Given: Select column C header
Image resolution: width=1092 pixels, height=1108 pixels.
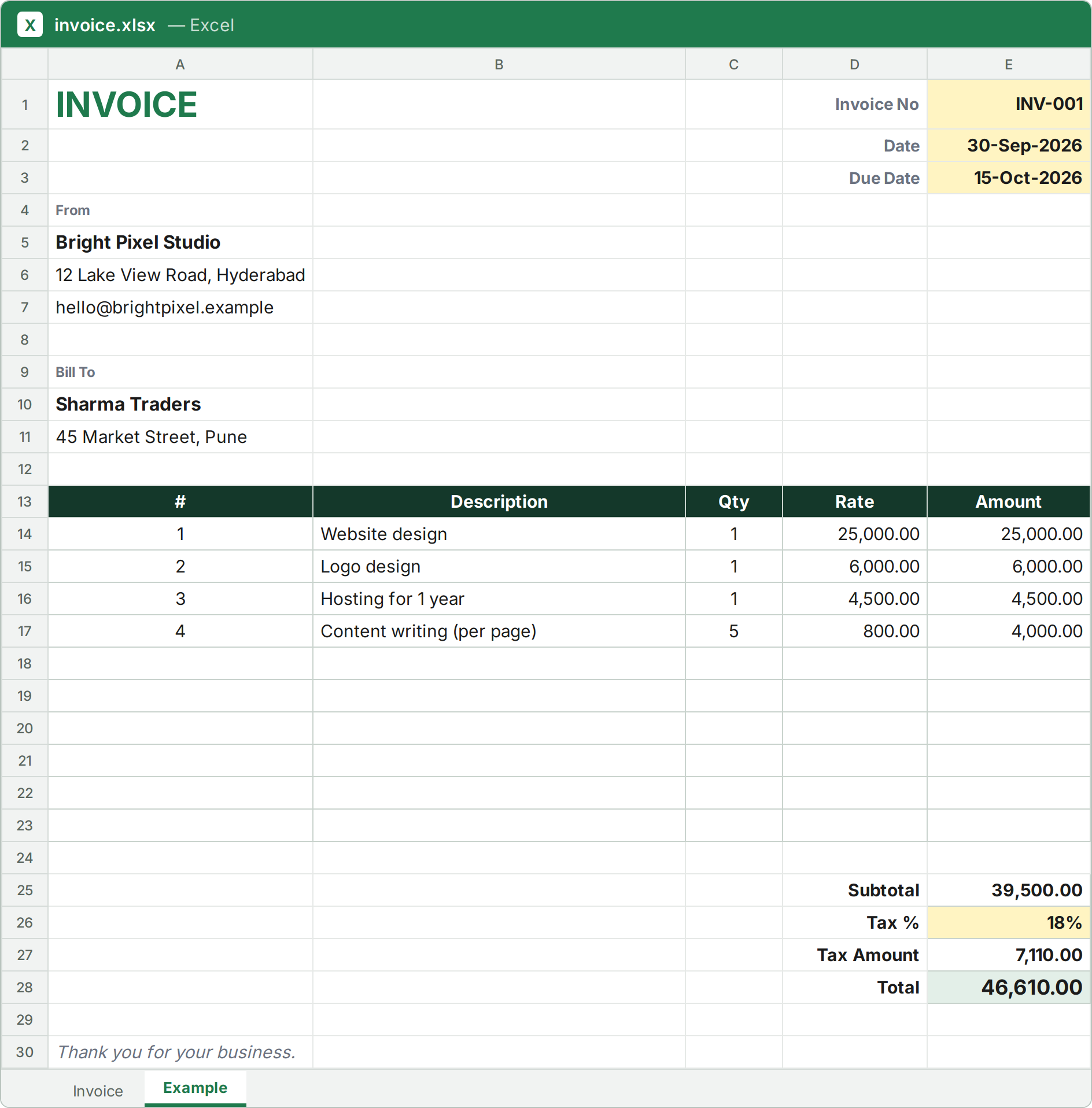Looking at the screenshot, I should coord(734,64).
